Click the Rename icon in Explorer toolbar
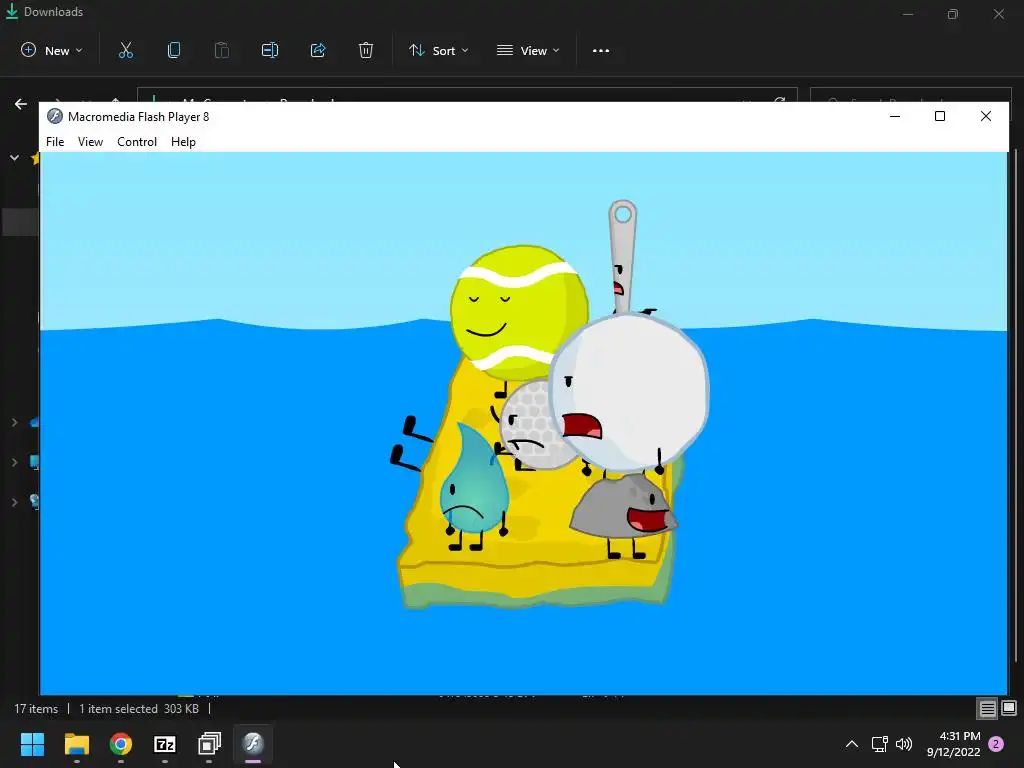 pos(270,50)
